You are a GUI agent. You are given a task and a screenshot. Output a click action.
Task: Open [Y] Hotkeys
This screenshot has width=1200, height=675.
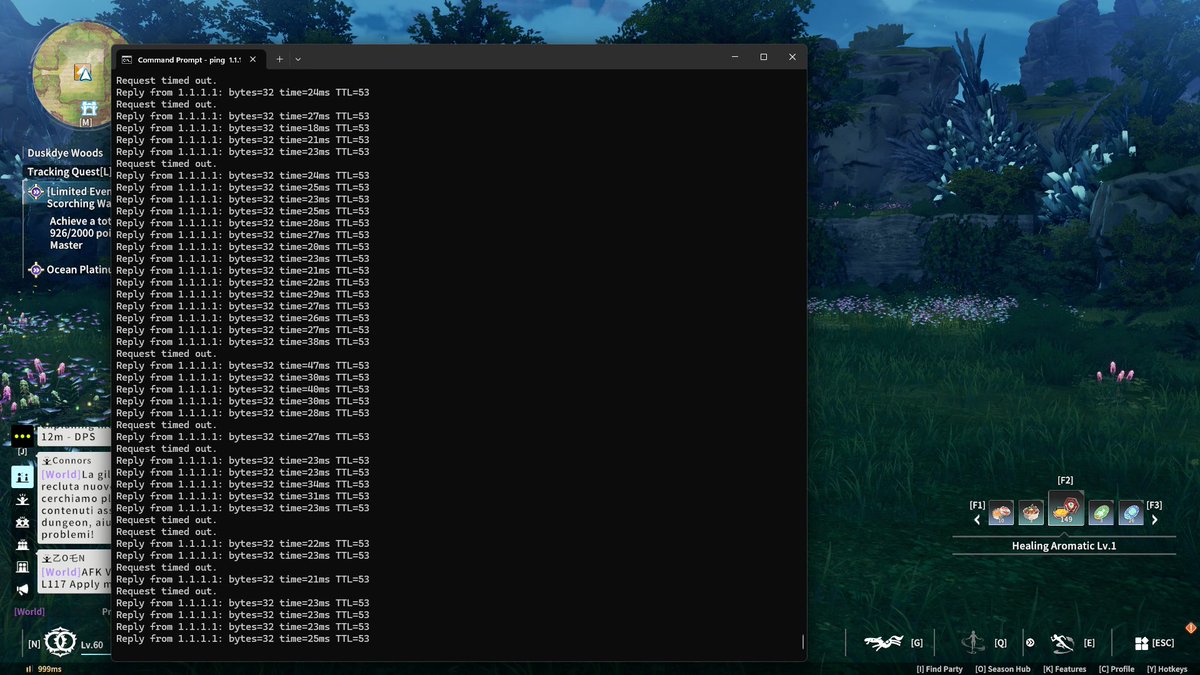pos(1167,669)
